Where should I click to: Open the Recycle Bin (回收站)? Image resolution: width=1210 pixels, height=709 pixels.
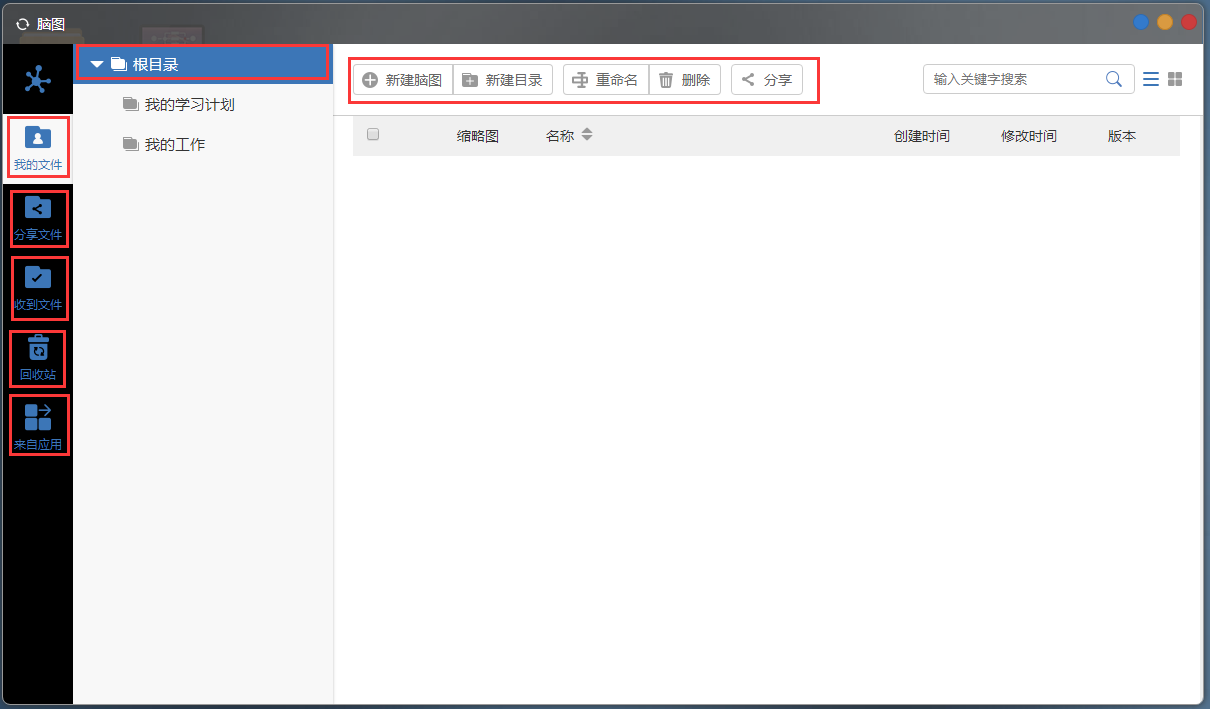[38, 359]
